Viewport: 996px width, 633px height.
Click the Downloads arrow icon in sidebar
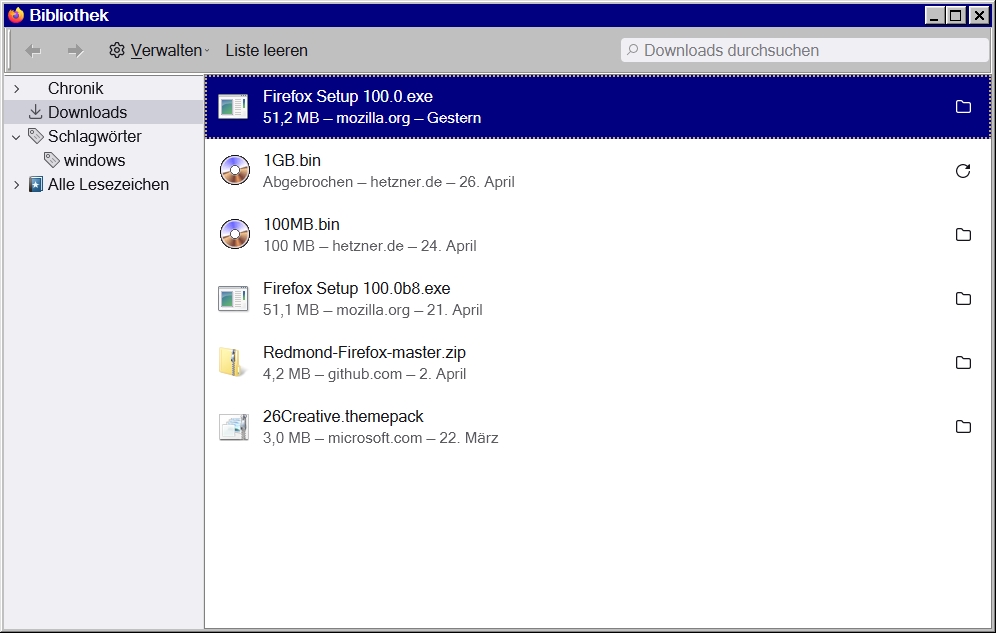[x=36, y=112]
